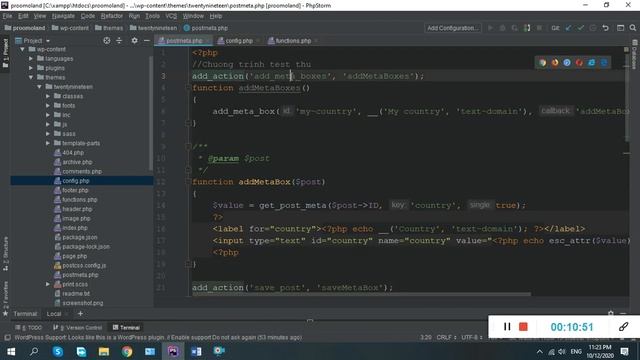640x360 pixels.
Task: Expand the plugins folder
Action: 31,68
